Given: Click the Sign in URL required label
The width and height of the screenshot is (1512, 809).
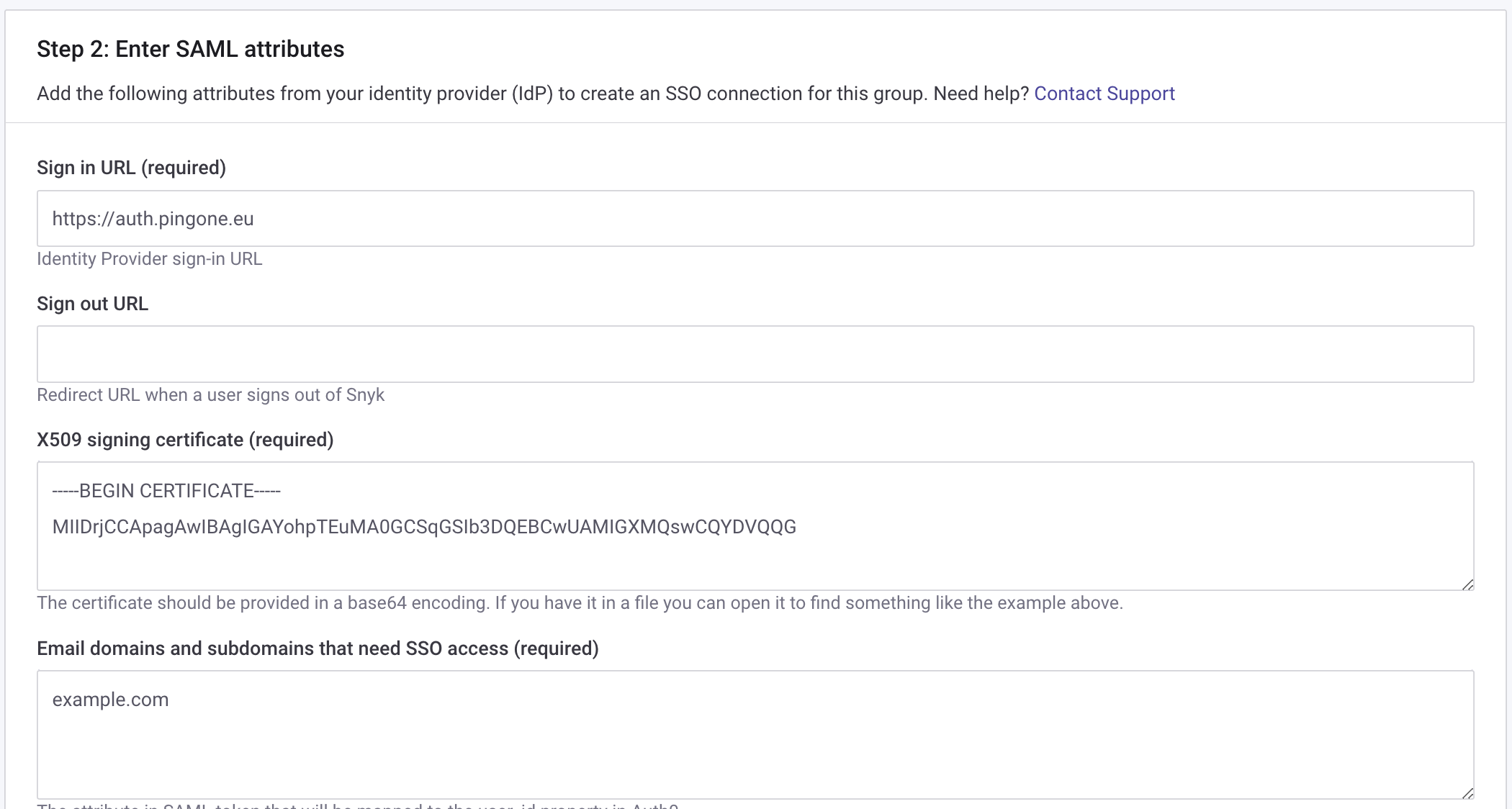Looking at the screenshot, I should [131, 167].
